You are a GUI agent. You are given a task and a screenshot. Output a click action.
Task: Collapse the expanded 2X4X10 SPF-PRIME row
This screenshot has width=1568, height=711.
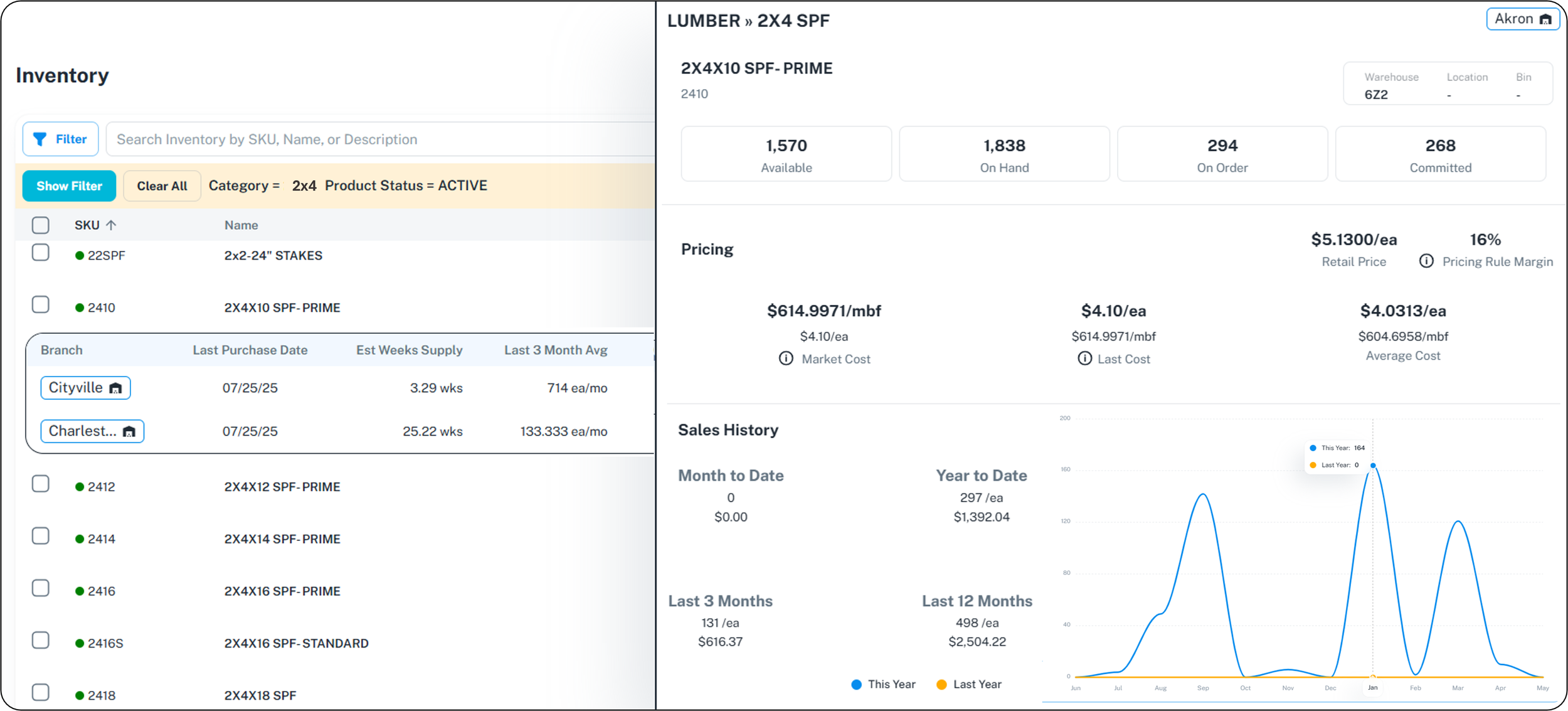(x=282, y=307)
